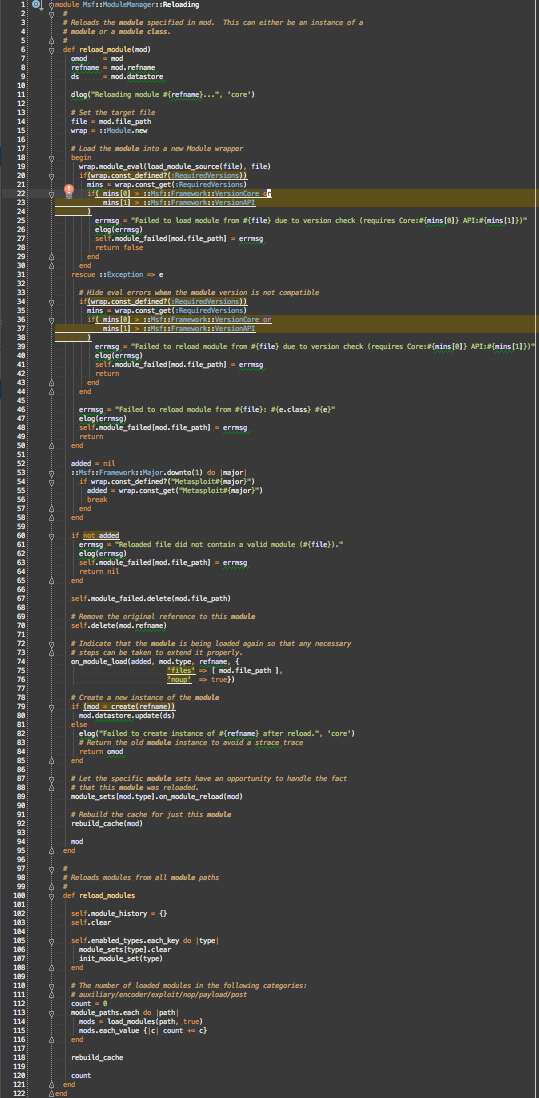Click 'count = 0' on line 112
Image resolution: width=539 pixels, height=1098 pixels.
(x=89, y=1003)
